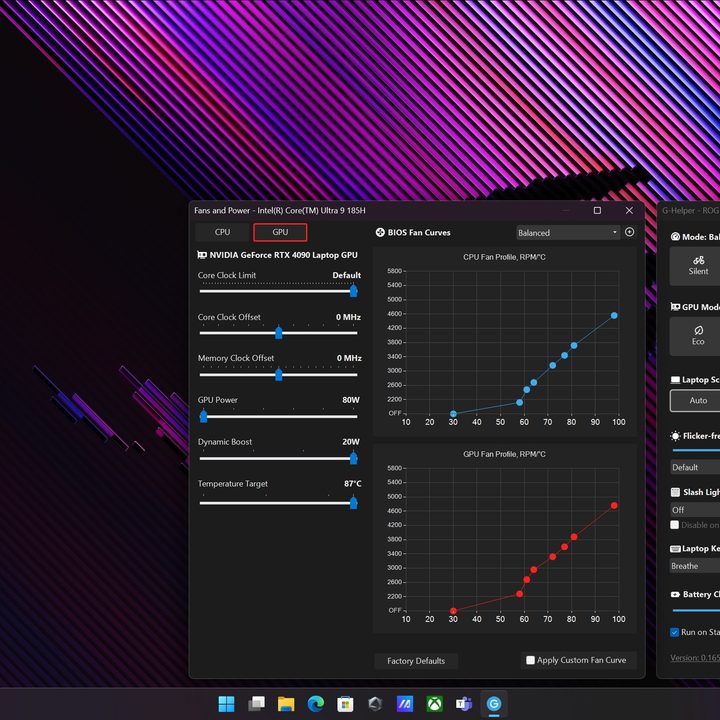Open the Version link in G-Helper
Viewport: 720px width, 720px height.
[695, 658]
